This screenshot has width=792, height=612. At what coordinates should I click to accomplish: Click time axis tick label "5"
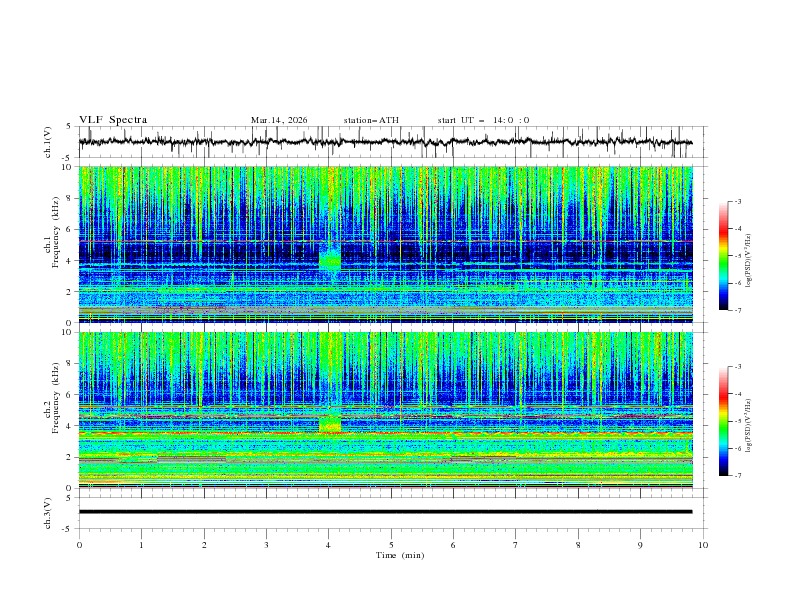(391, 545)
